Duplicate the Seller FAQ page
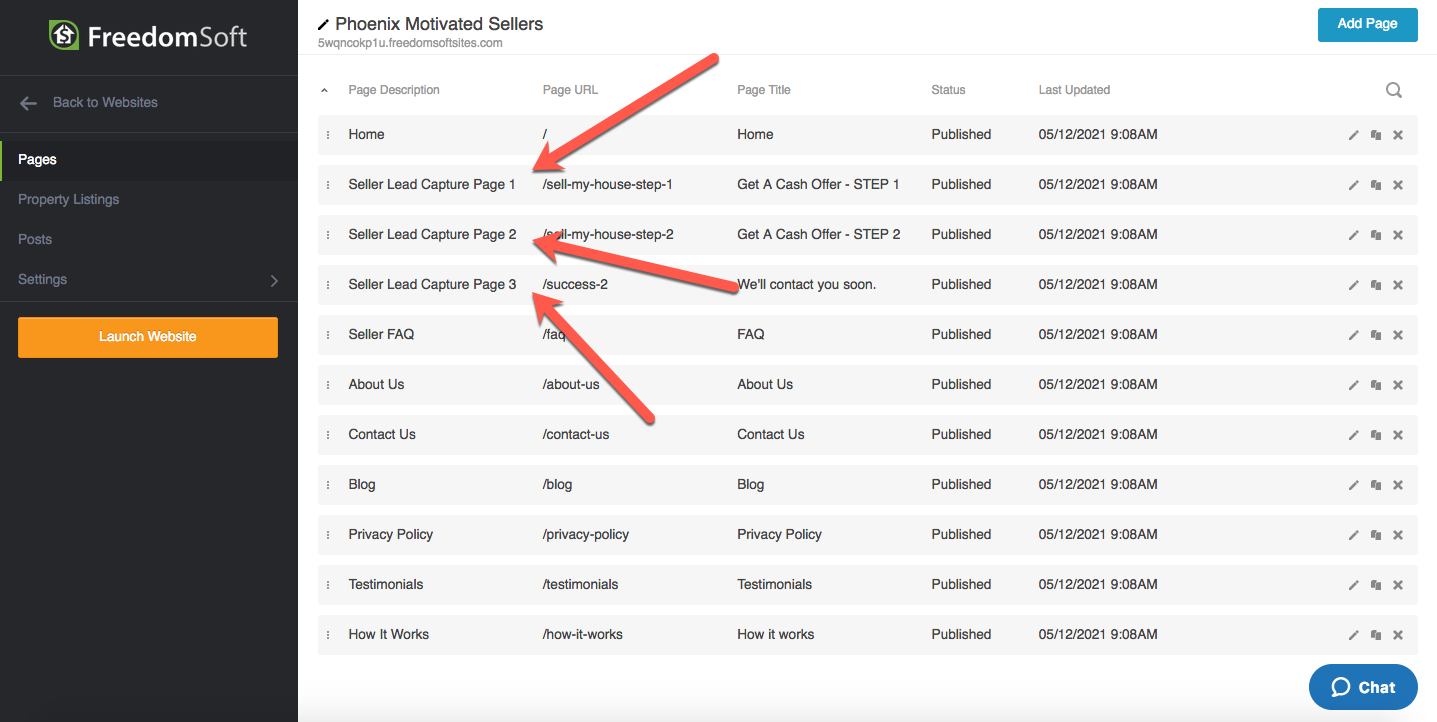Viewport: 1437px width, 722px height. (x=1376, y=335)
